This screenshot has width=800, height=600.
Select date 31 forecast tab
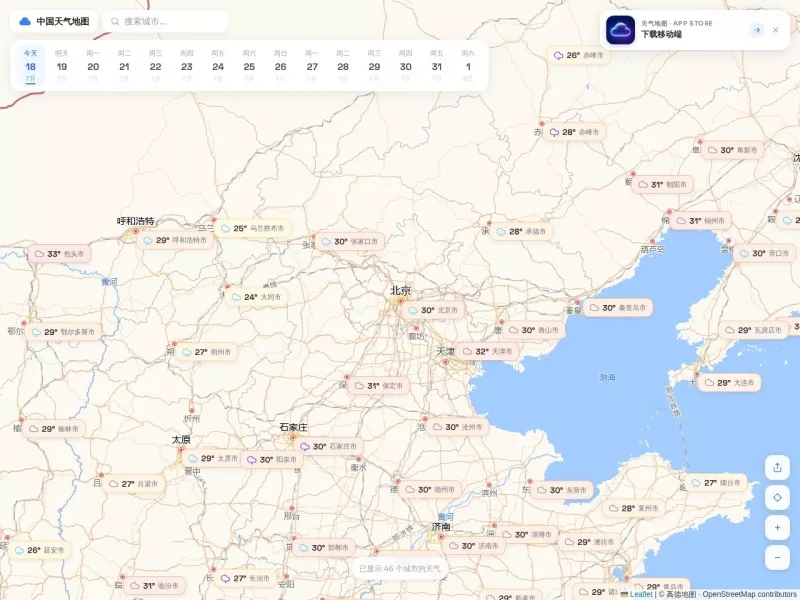click(x=436, y=66)
